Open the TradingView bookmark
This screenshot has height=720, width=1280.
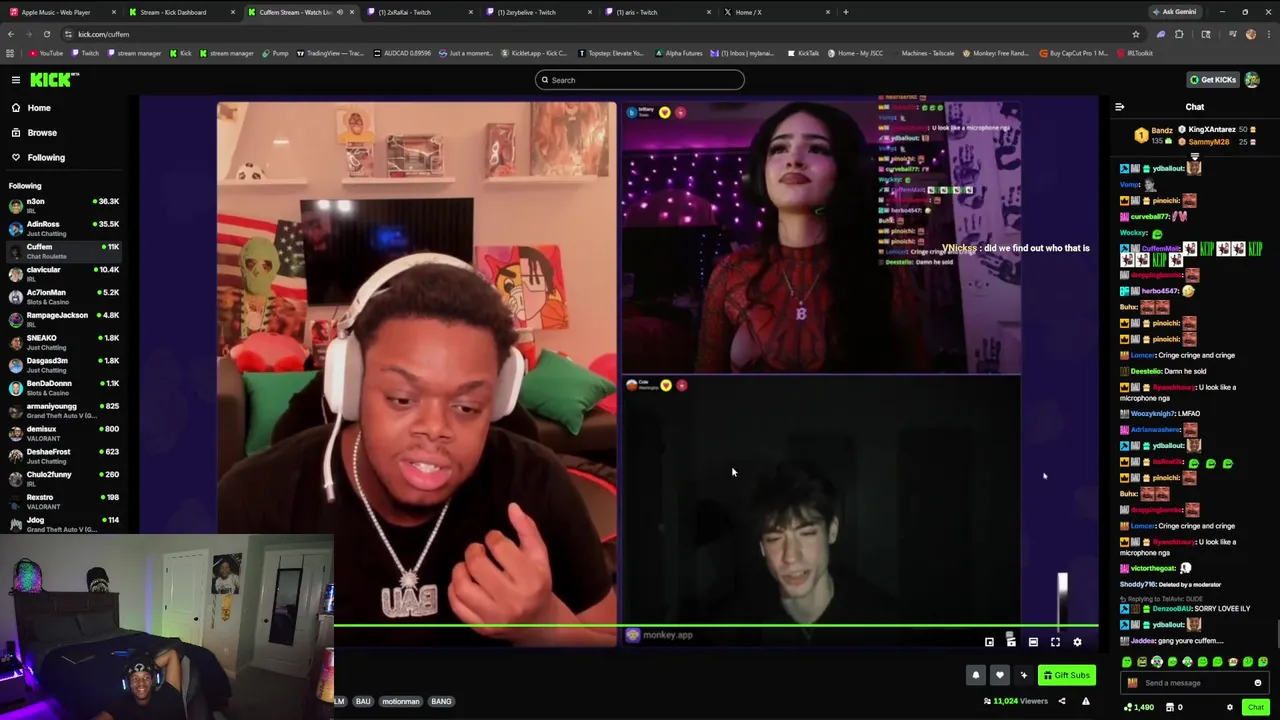click(x=329, y=53)
